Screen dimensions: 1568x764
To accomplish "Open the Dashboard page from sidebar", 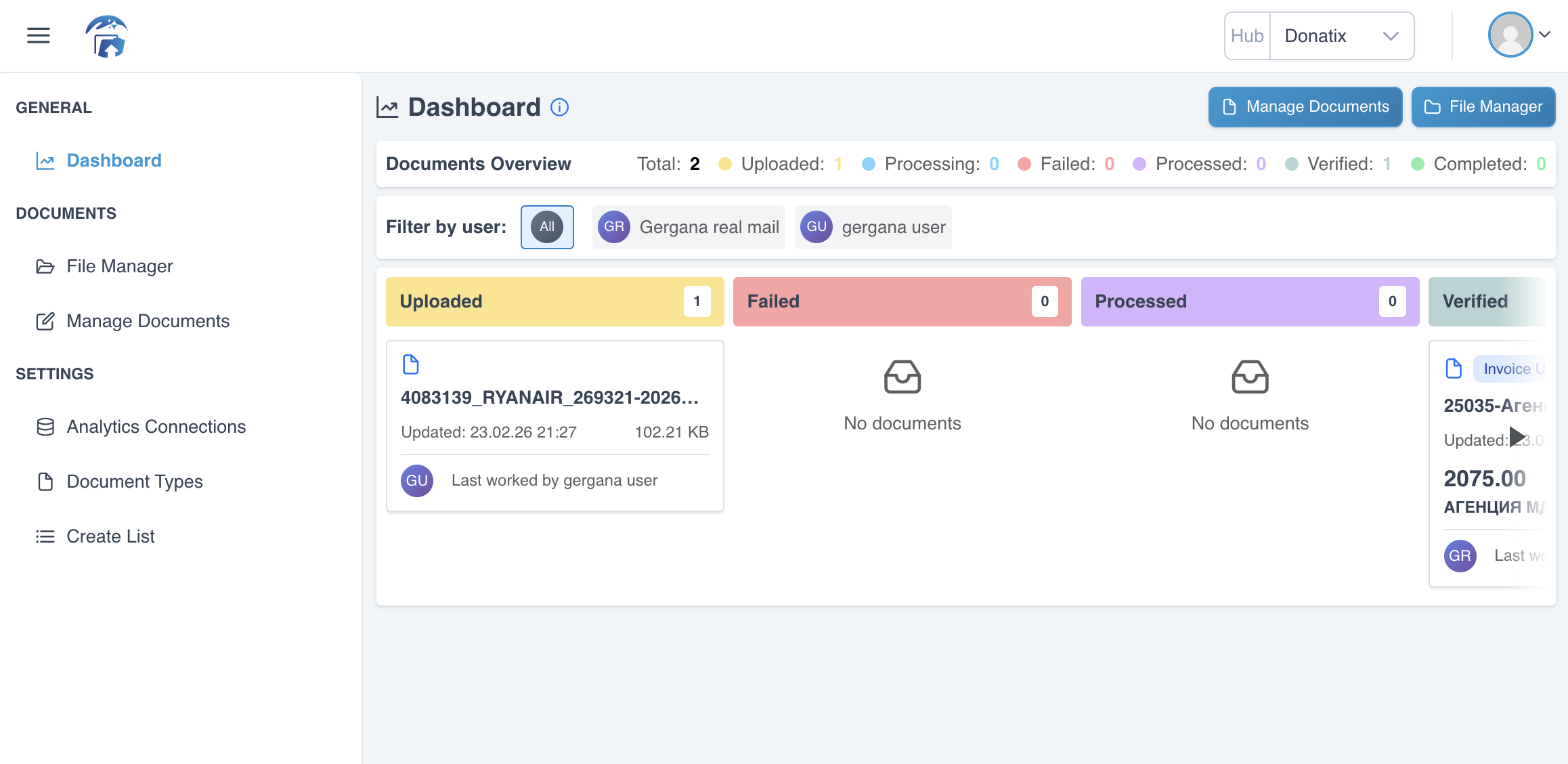I will coord(113,160).
